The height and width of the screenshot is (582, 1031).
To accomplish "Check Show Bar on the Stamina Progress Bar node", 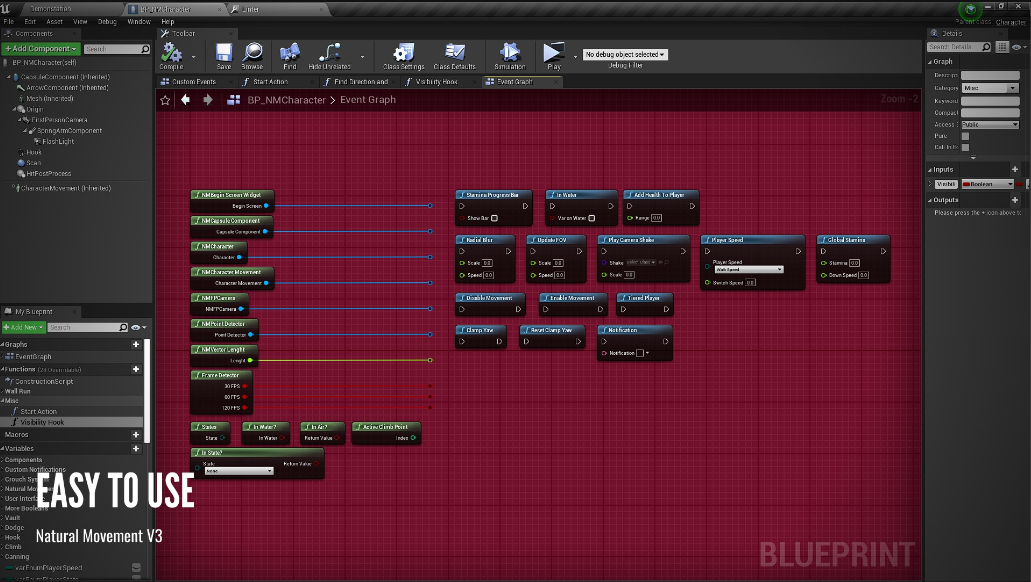I will tap(494, 218).
